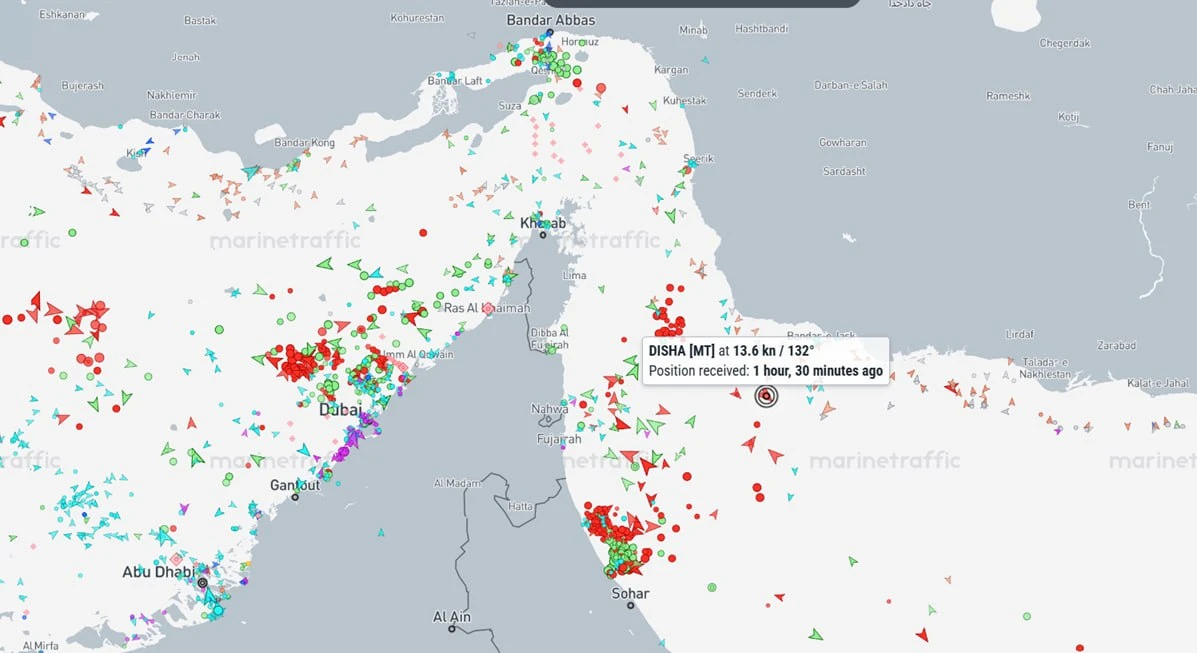Select the Hormuz label
The width and height of the screenshot is (1197, 653).
[580, 42]
